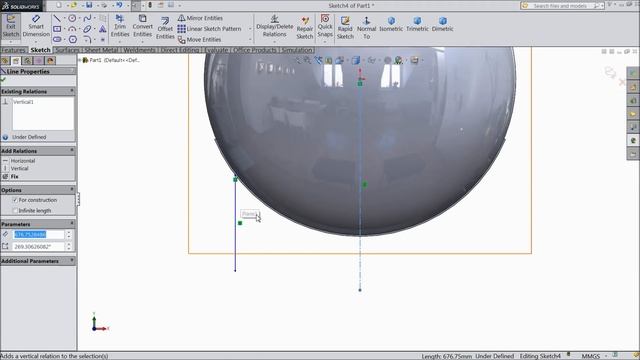The image size is (640, 360).
Task: Open the Weldments tab
Action: [x=139, y=50]
